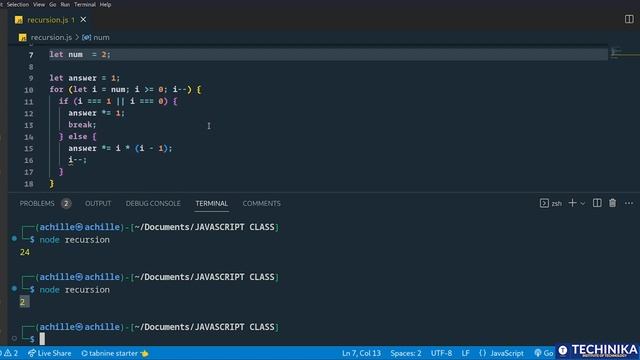
Task: Click the terminal output 24
Action: (x=24, y=252)
